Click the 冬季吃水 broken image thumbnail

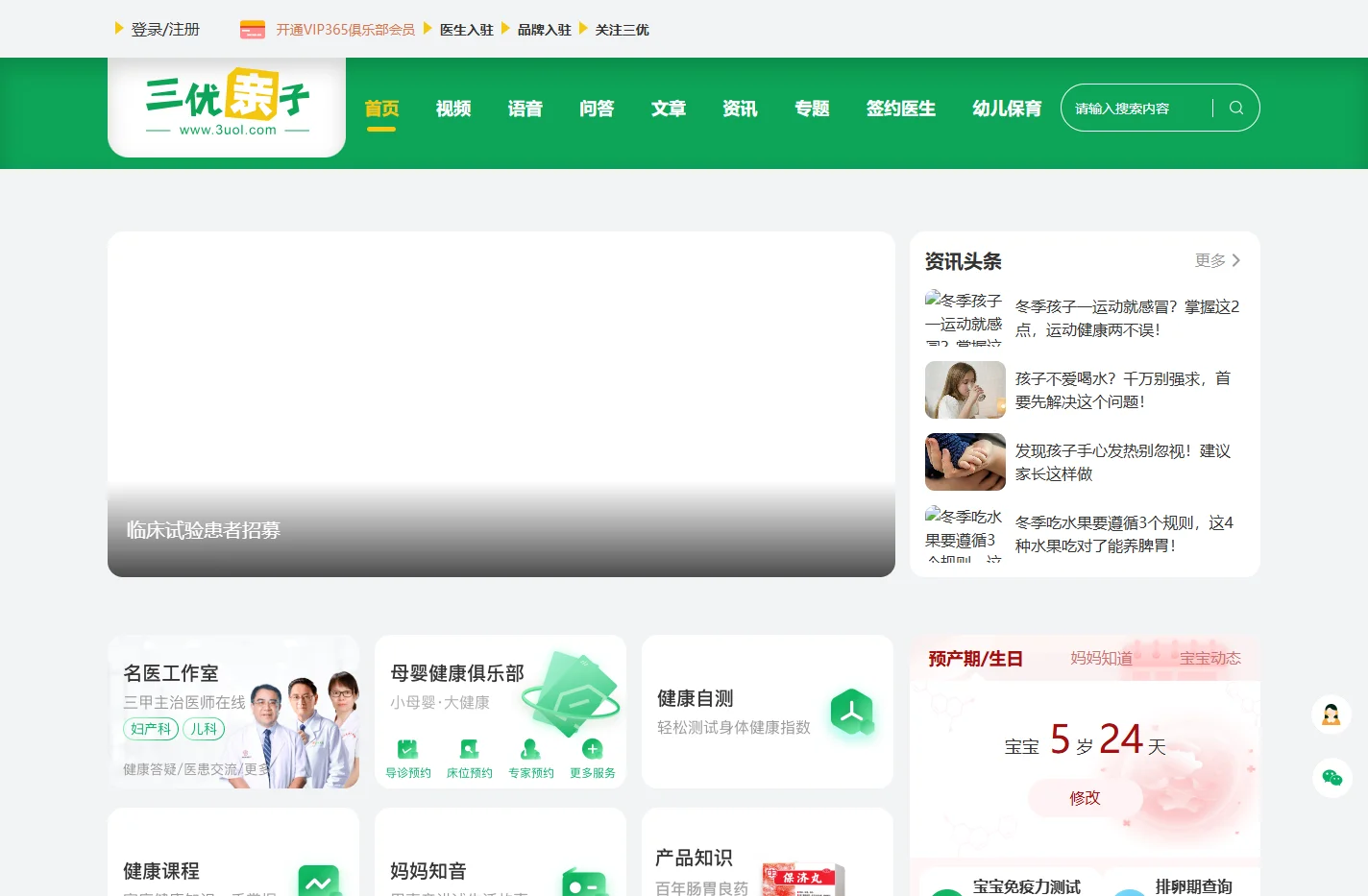click(x=965, y=534)
